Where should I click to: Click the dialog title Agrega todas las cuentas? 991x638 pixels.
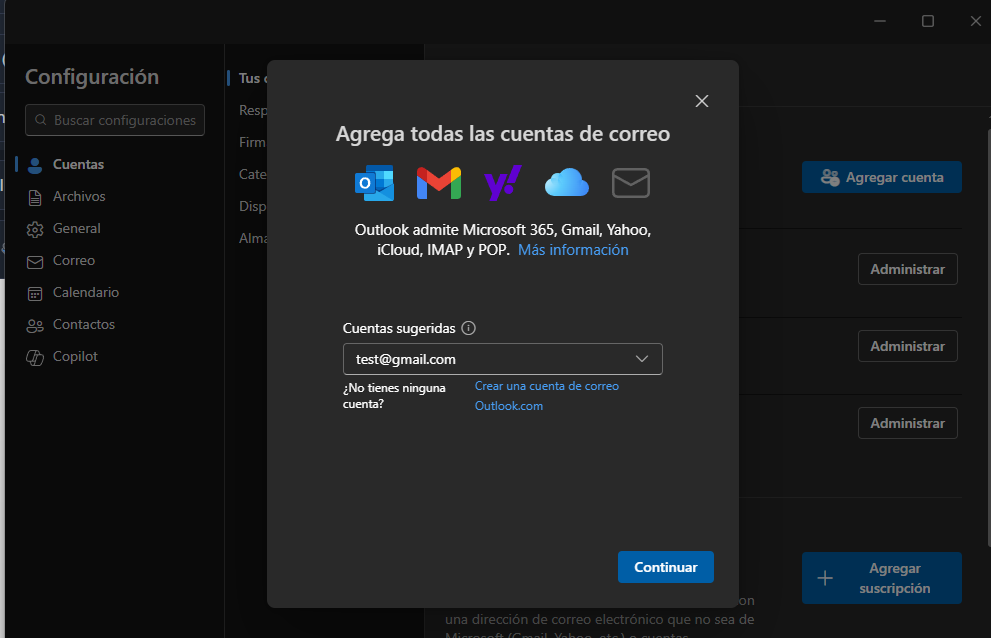(x=502, y=134)
